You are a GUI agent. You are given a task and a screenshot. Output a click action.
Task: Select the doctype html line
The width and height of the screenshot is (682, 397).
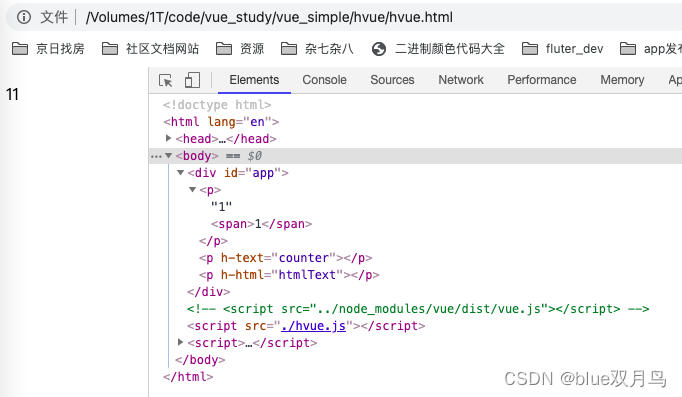(217, 105)
